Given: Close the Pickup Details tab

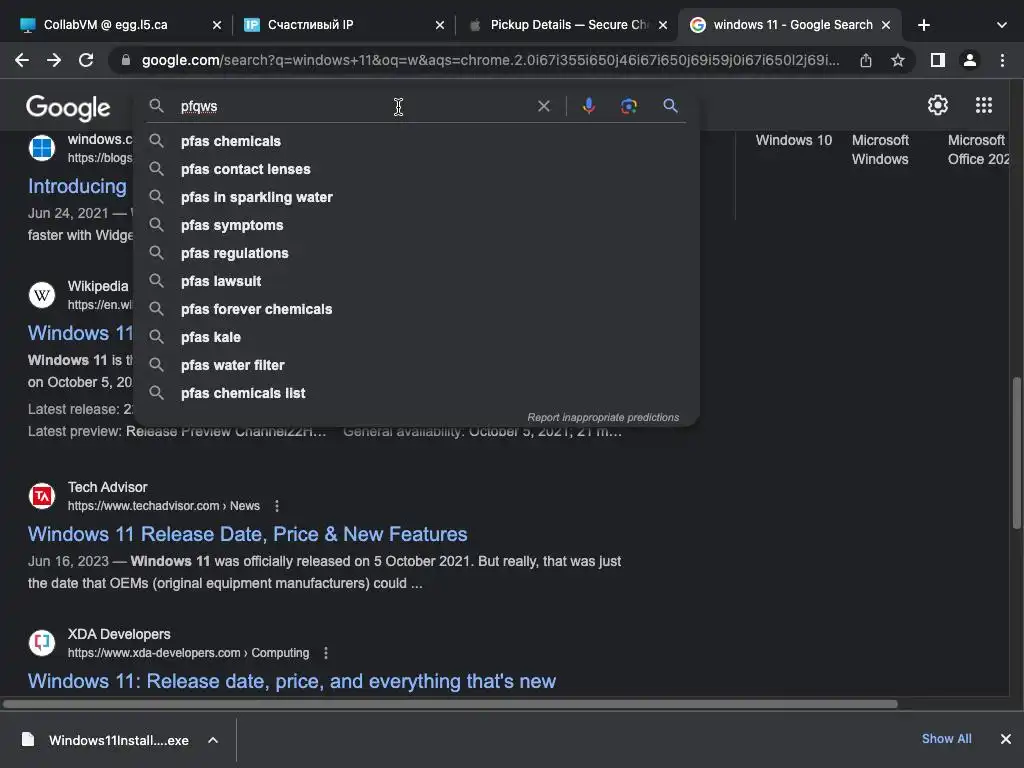Looking at the screenshot, I should 663,25.
